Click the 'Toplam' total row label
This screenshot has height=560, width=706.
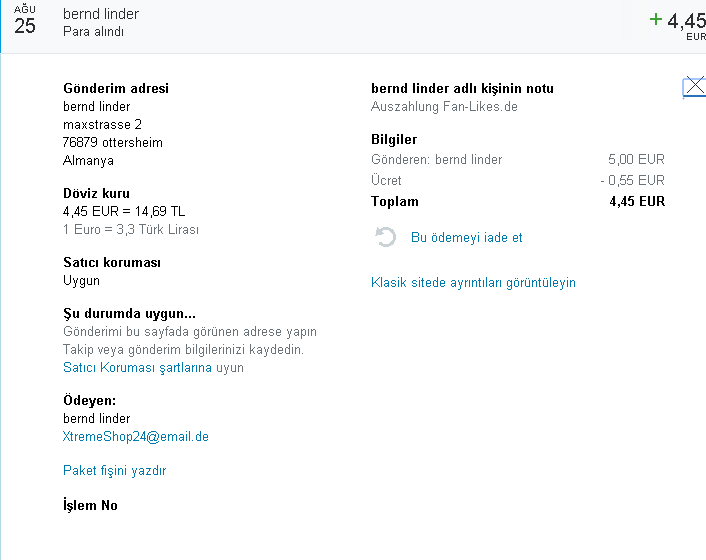395,201
